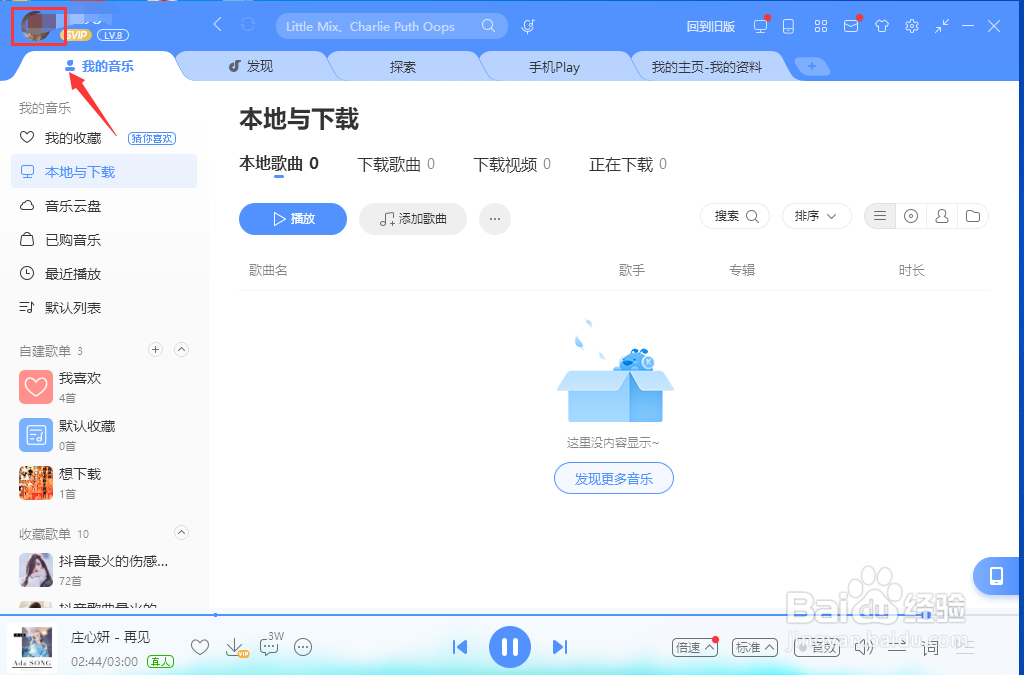Collapse the 自建歌单 playlist section
The width and height of the screenshot is (1024, 675).
181,350
